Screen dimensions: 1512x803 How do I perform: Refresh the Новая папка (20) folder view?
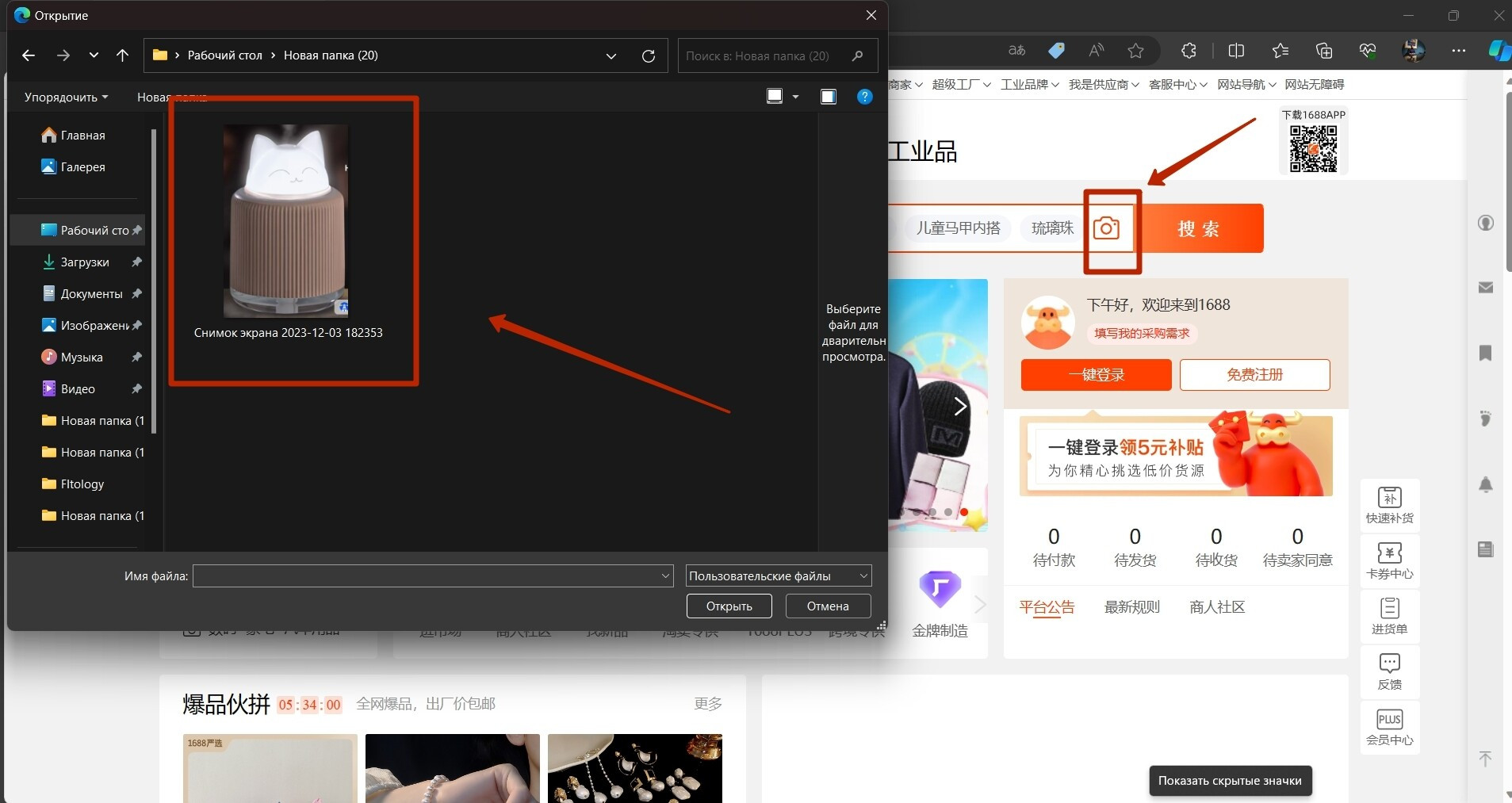[649, 55]
